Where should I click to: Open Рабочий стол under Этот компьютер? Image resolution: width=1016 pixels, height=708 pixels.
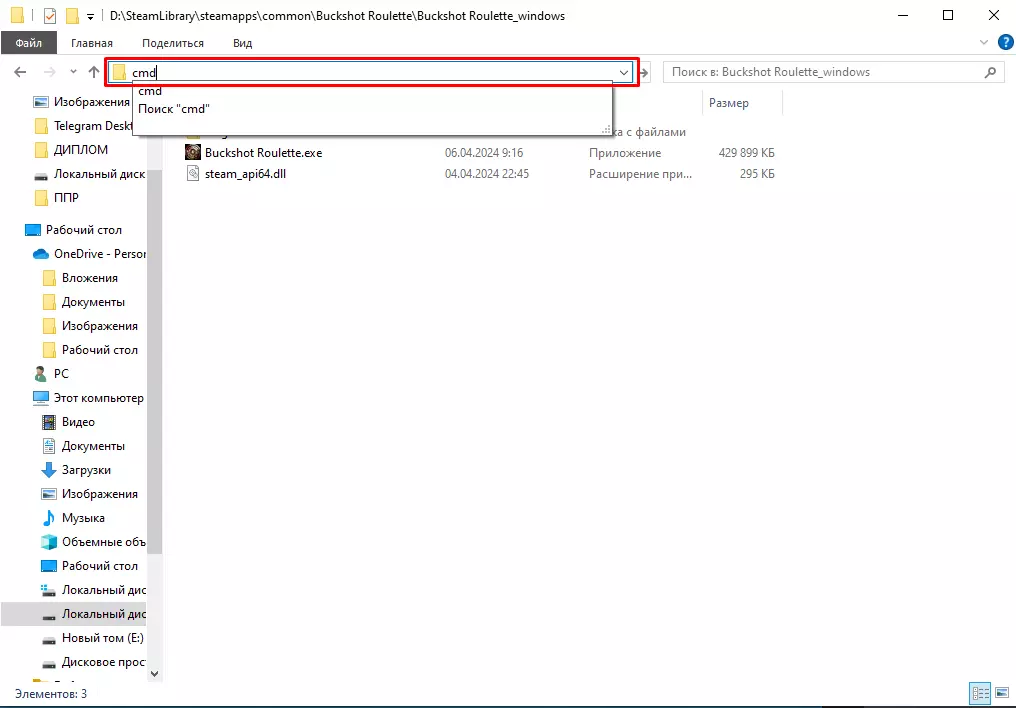100,565
